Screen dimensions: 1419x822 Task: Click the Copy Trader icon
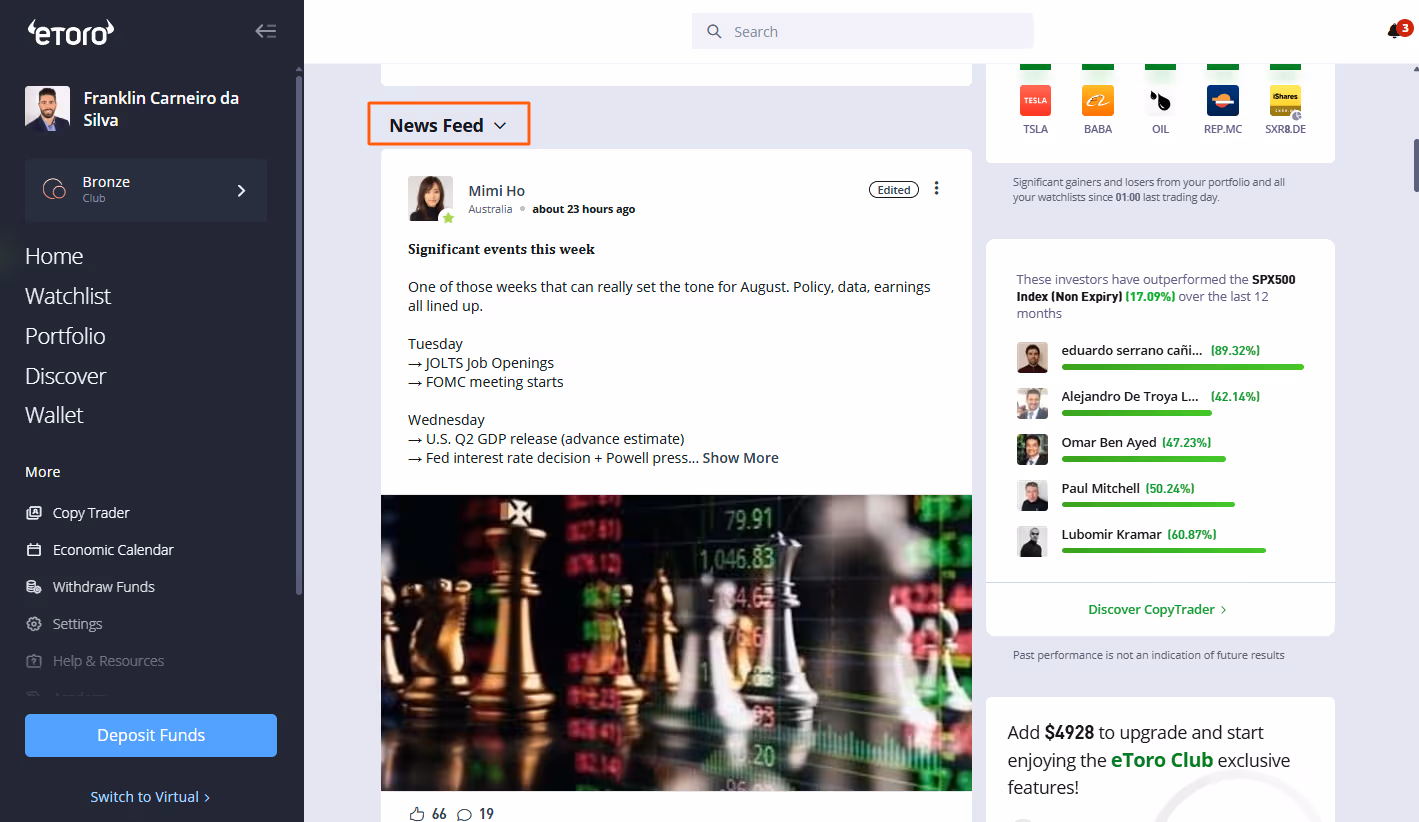pyautogui.click(x=34, y=513)
